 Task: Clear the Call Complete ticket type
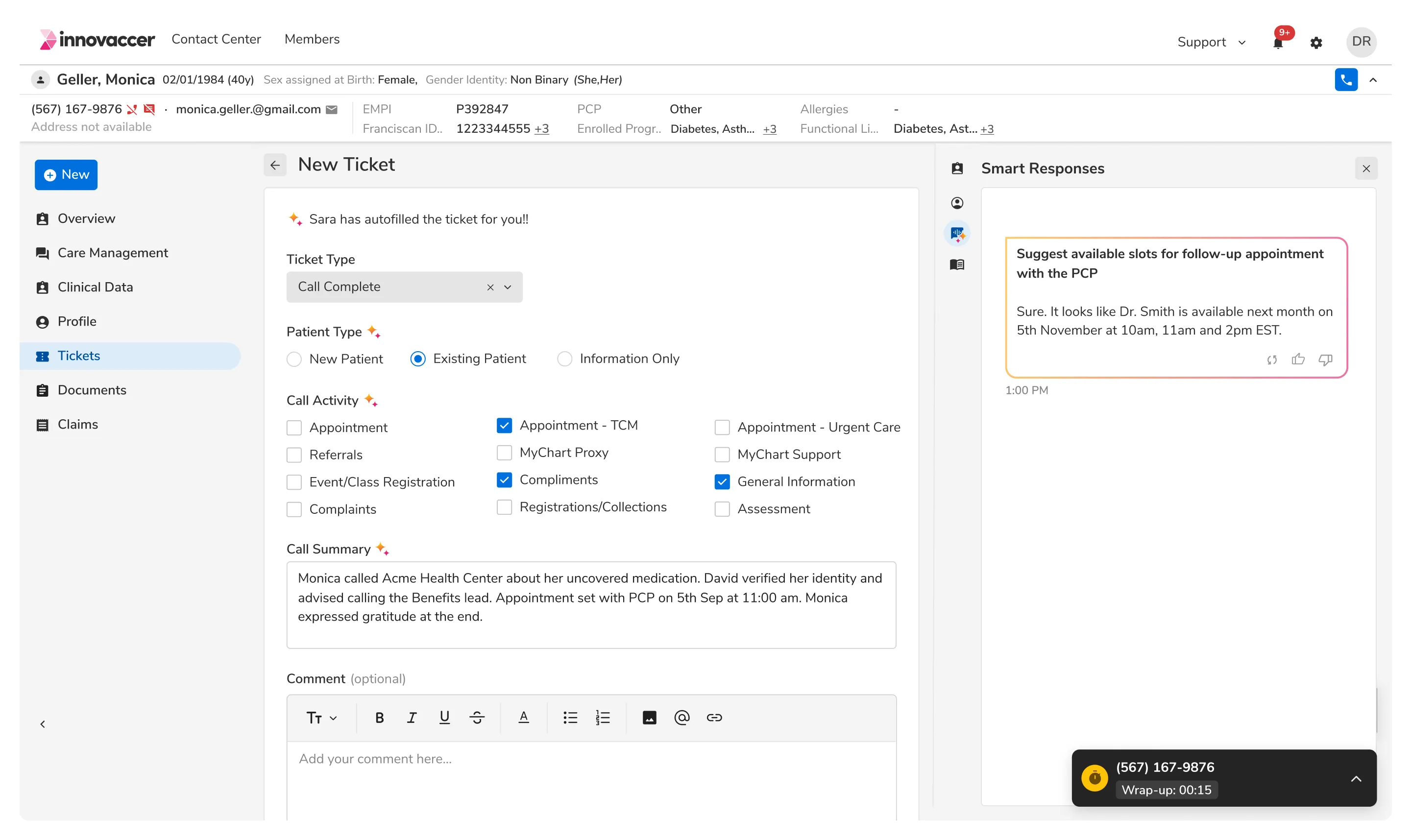(x=490, y=288)
